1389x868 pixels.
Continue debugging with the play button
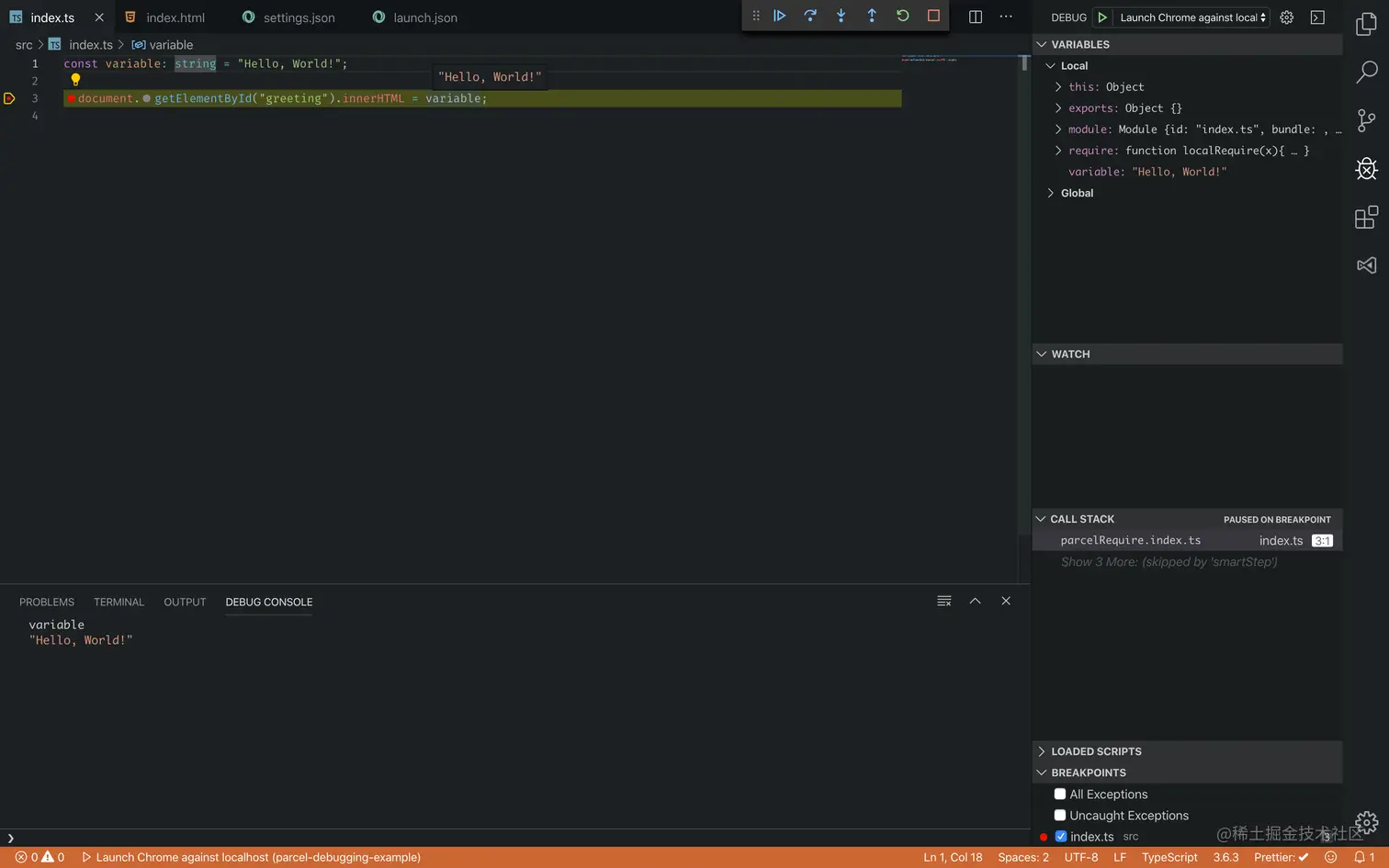coord(779,16)
